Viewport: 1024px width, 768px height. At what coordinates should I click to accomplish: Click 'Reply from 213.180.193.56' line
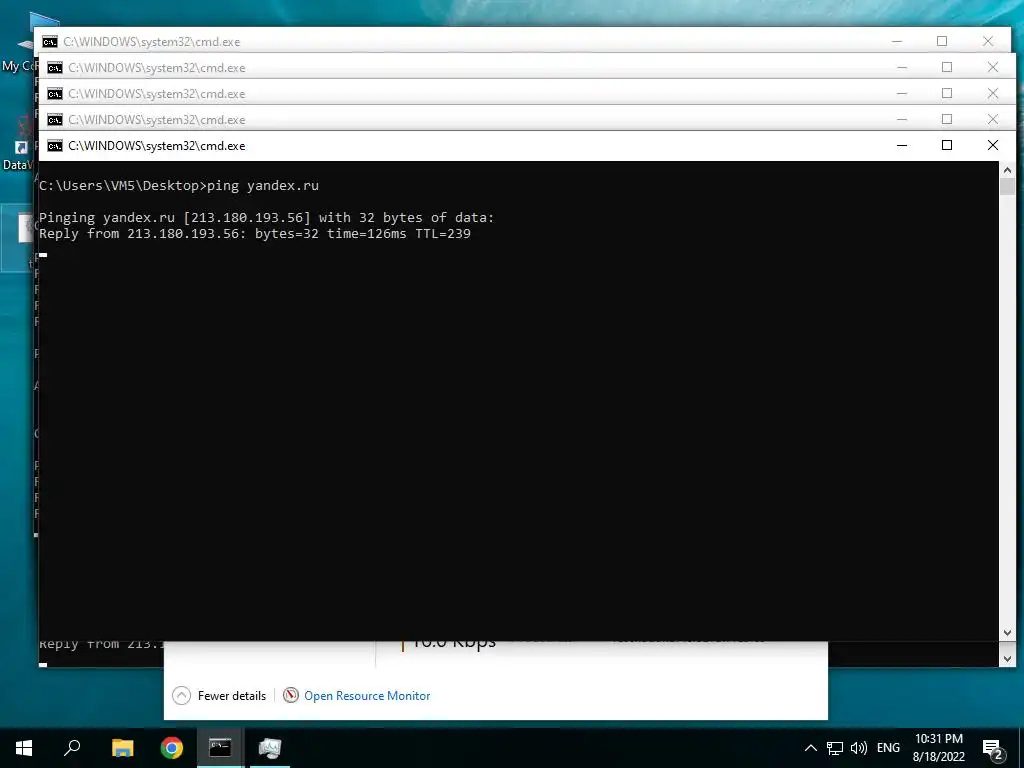click(x=255, y=234)
